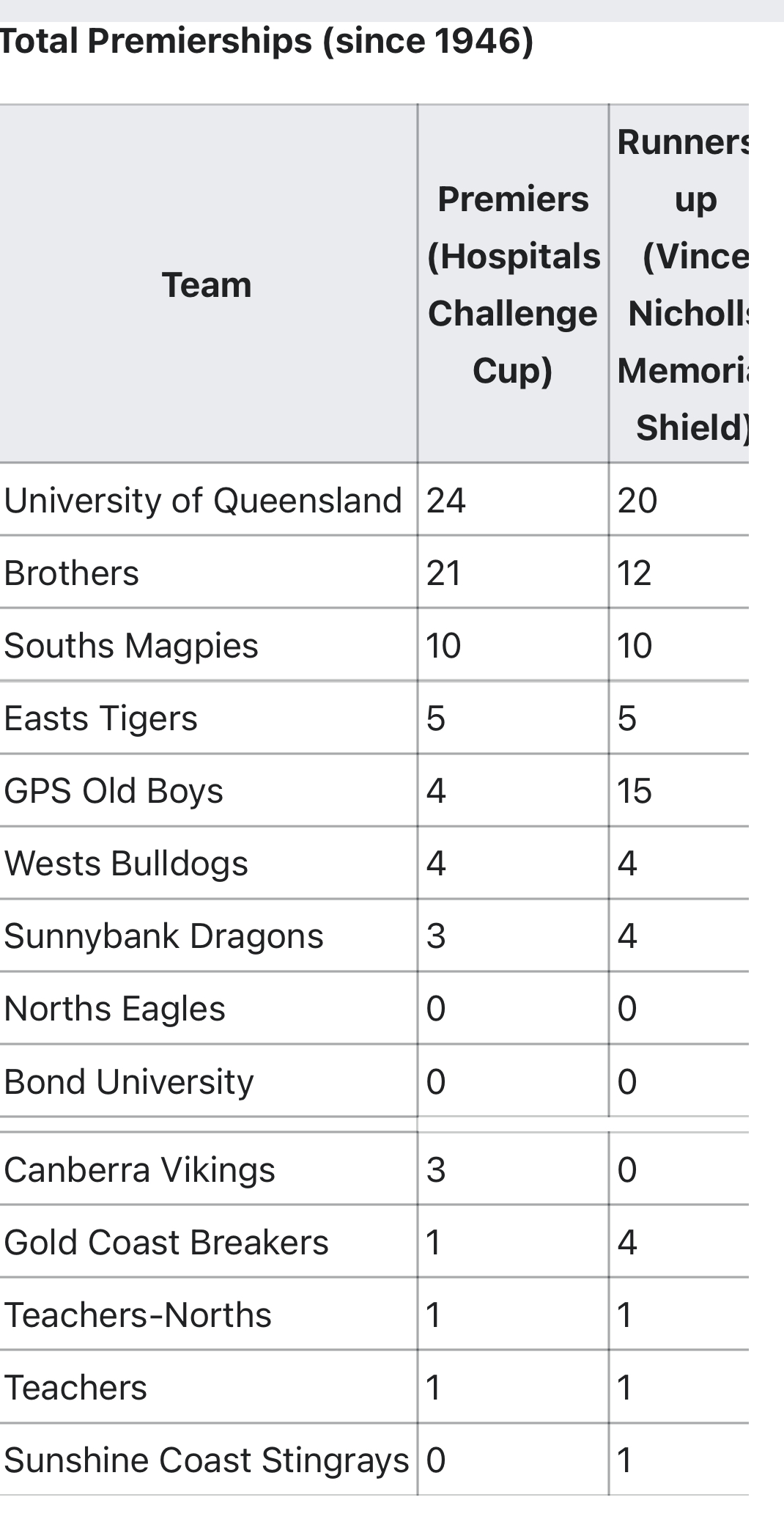Open the Bond University entry
The width and height of the screenshot is (784, 1522).
(x=129, y=1081)
